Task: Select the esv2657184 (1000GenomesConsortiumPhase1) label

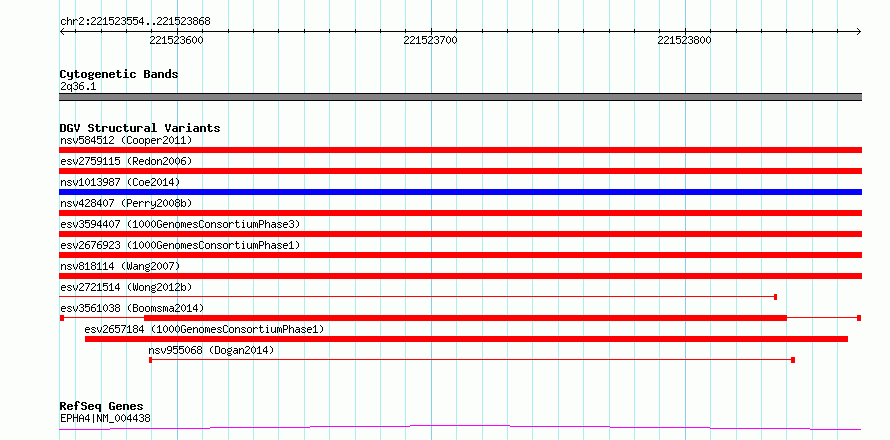Action: pos(204,329)
